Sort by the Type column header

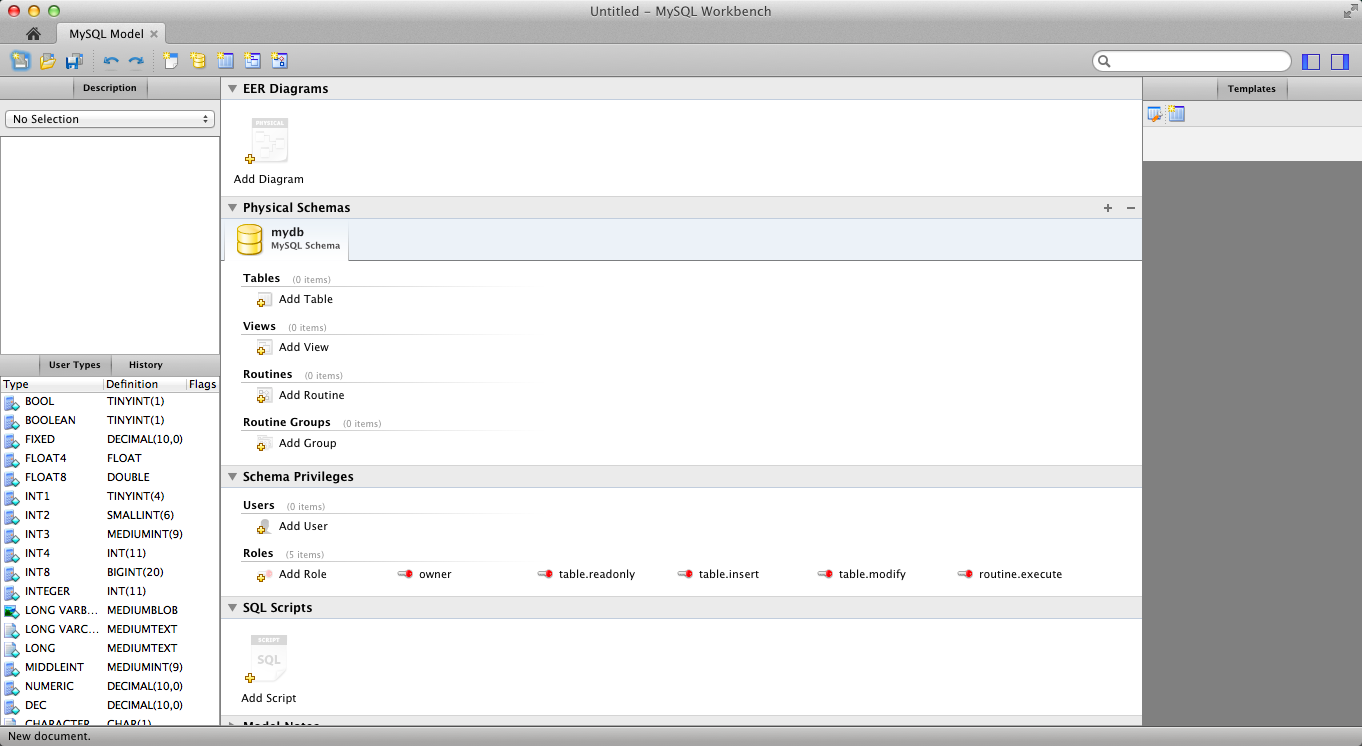click(51, 384)
